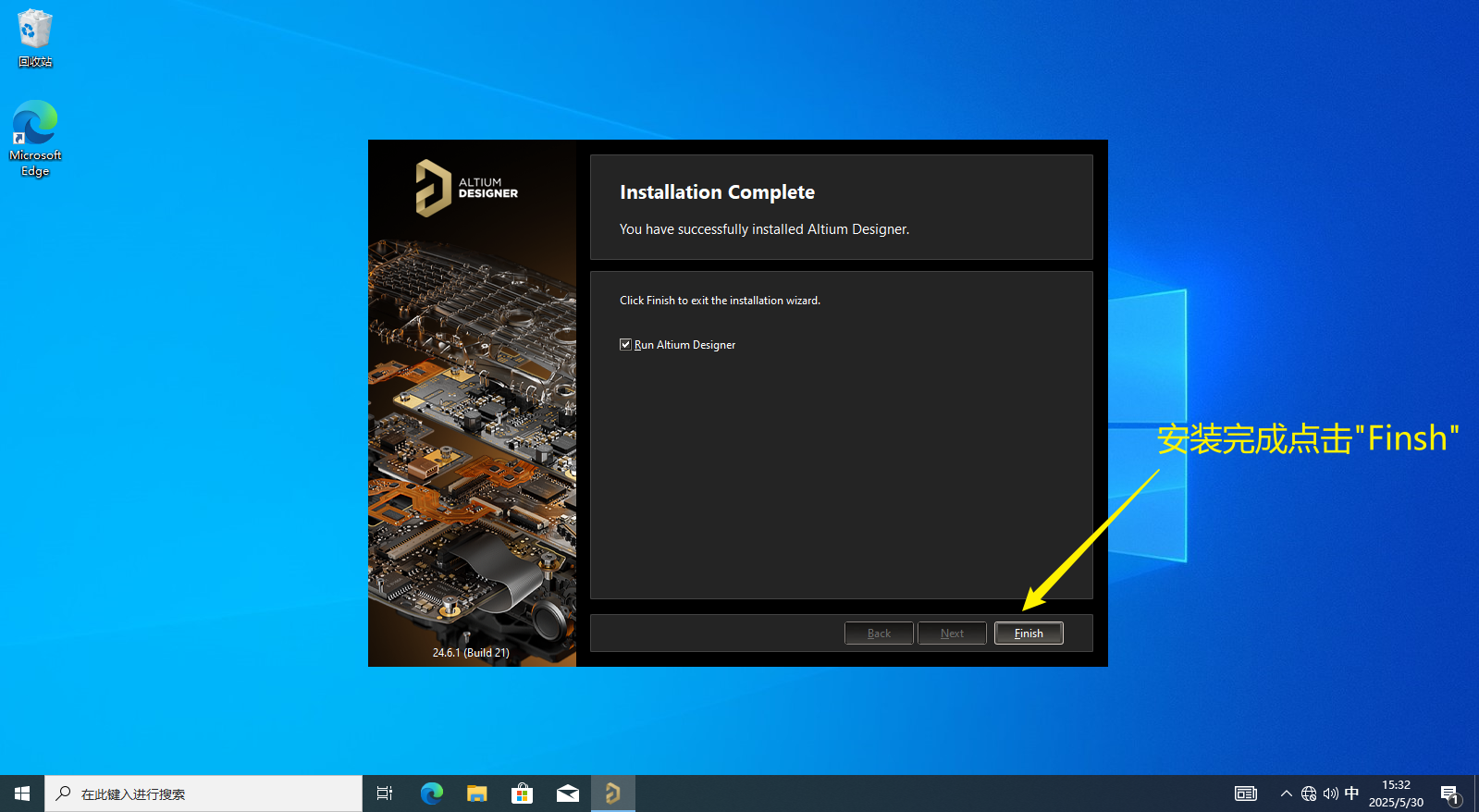This screenshot has height=812, width=1479.
Task: Open the Windows Start menu
Action: [22, 794]
